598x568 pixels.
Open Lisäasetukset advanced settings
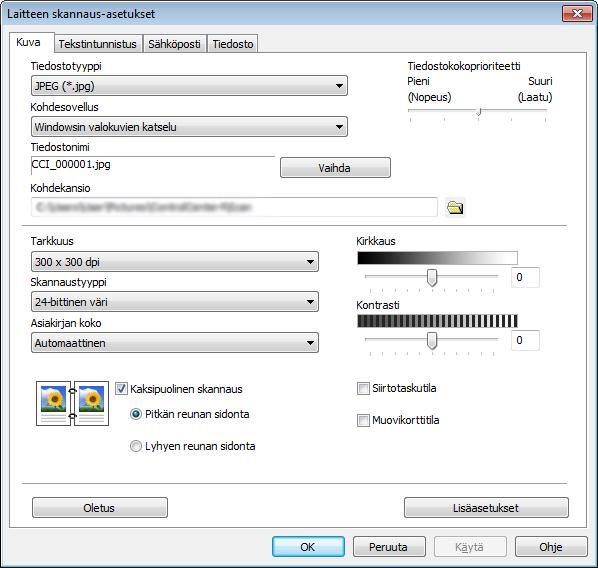click(486, 508)
